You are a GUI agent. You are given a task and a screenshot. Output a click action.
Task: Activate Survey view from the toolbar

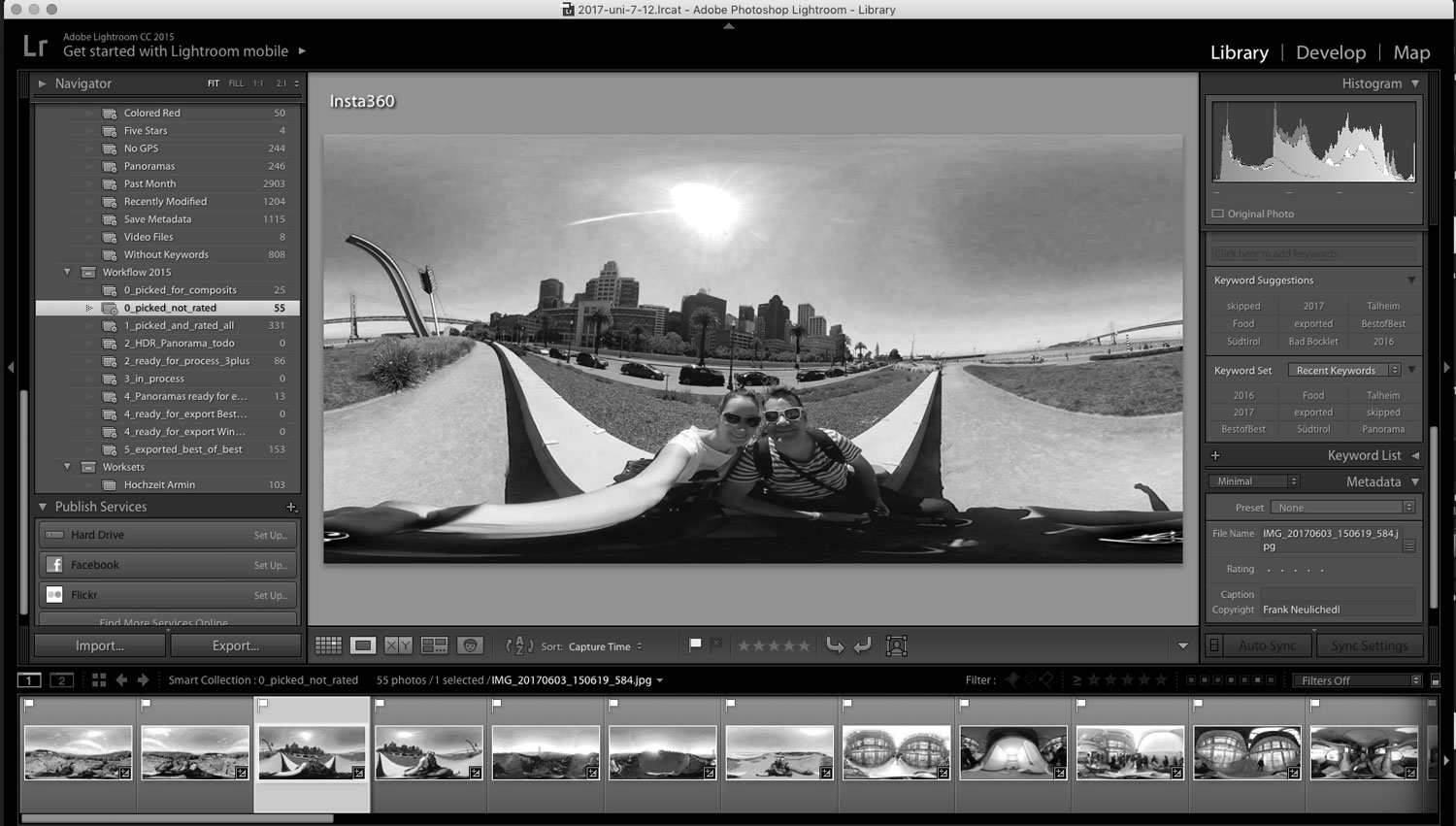coord(434,644)
